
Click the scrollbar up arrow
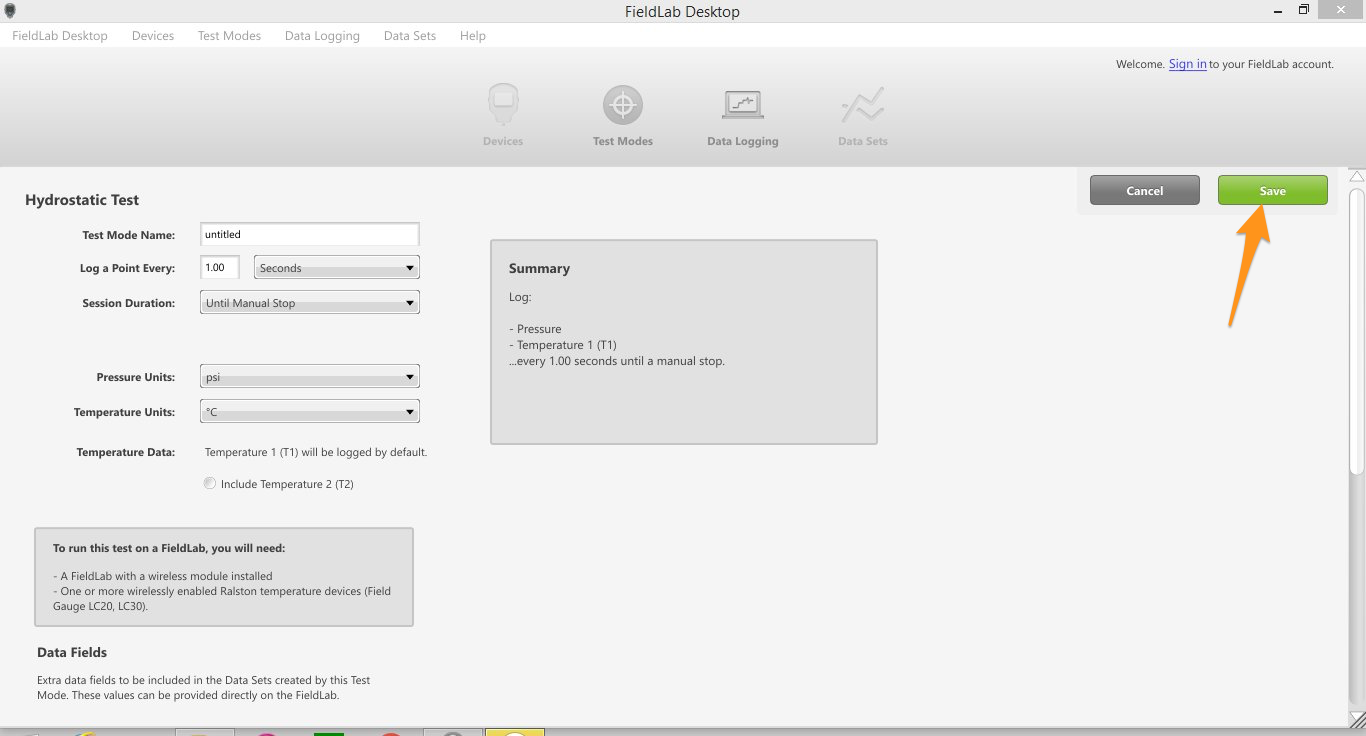point(1357,176)
